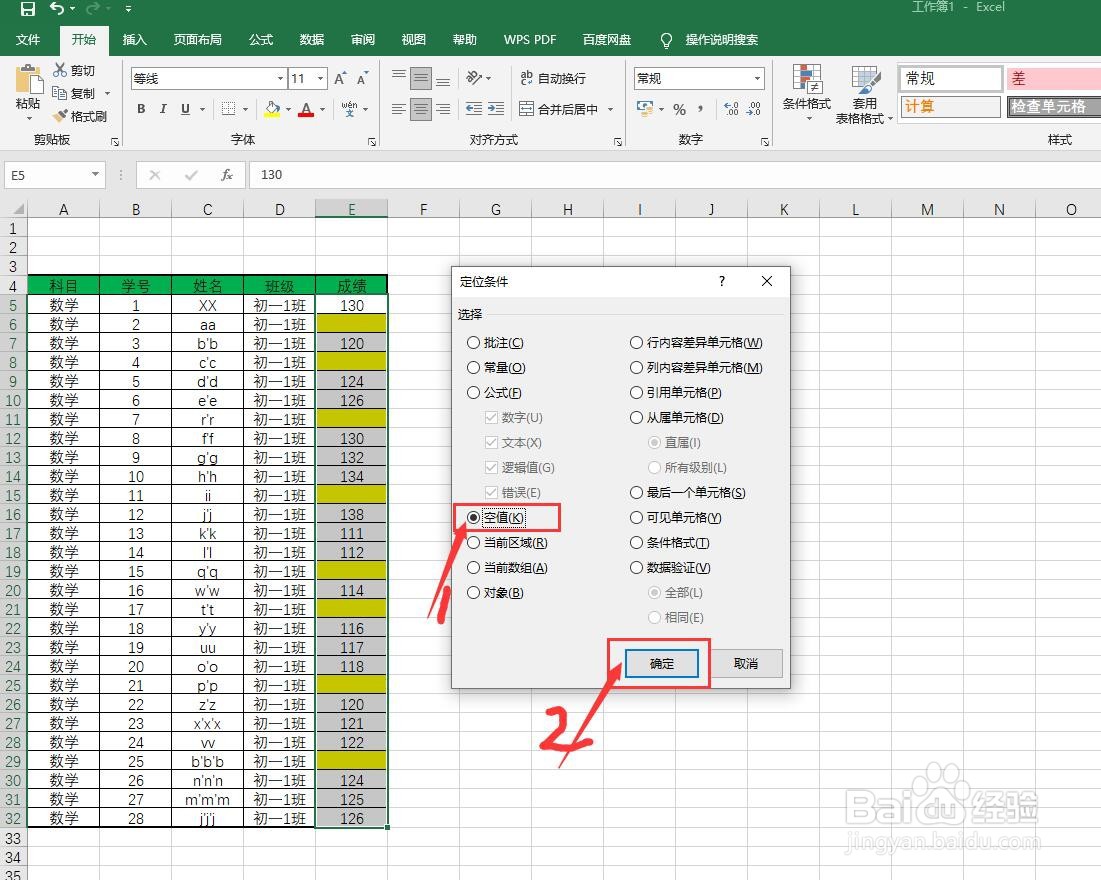The height and width of the screenshot is (880, 1101).
Task: Open the number format 常规 dropdown
Action: (757, 77)
